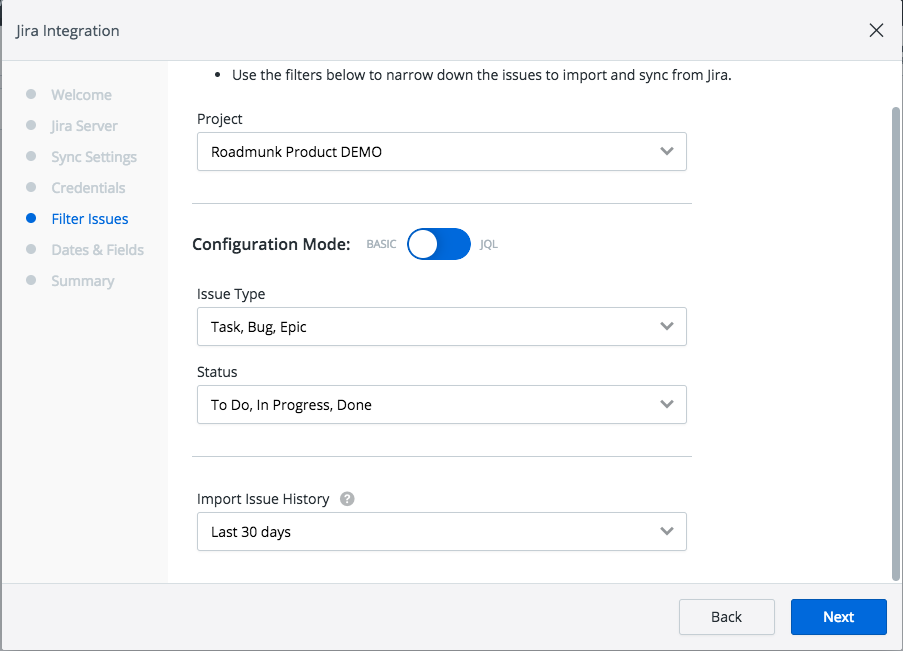The height and width of the screenshot is (651, 903).
Task: Click the chevron arrow in the Status field
Action: [667, 405]
